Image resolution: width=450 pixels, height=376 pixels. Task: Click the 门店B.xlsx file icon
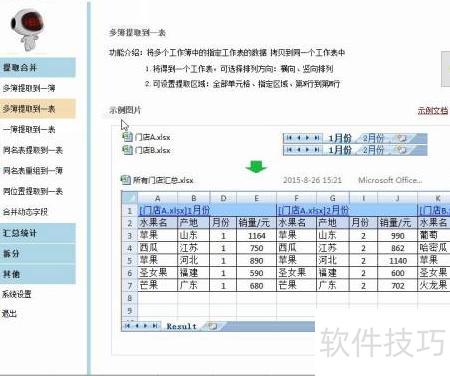[x=127, y=150]
